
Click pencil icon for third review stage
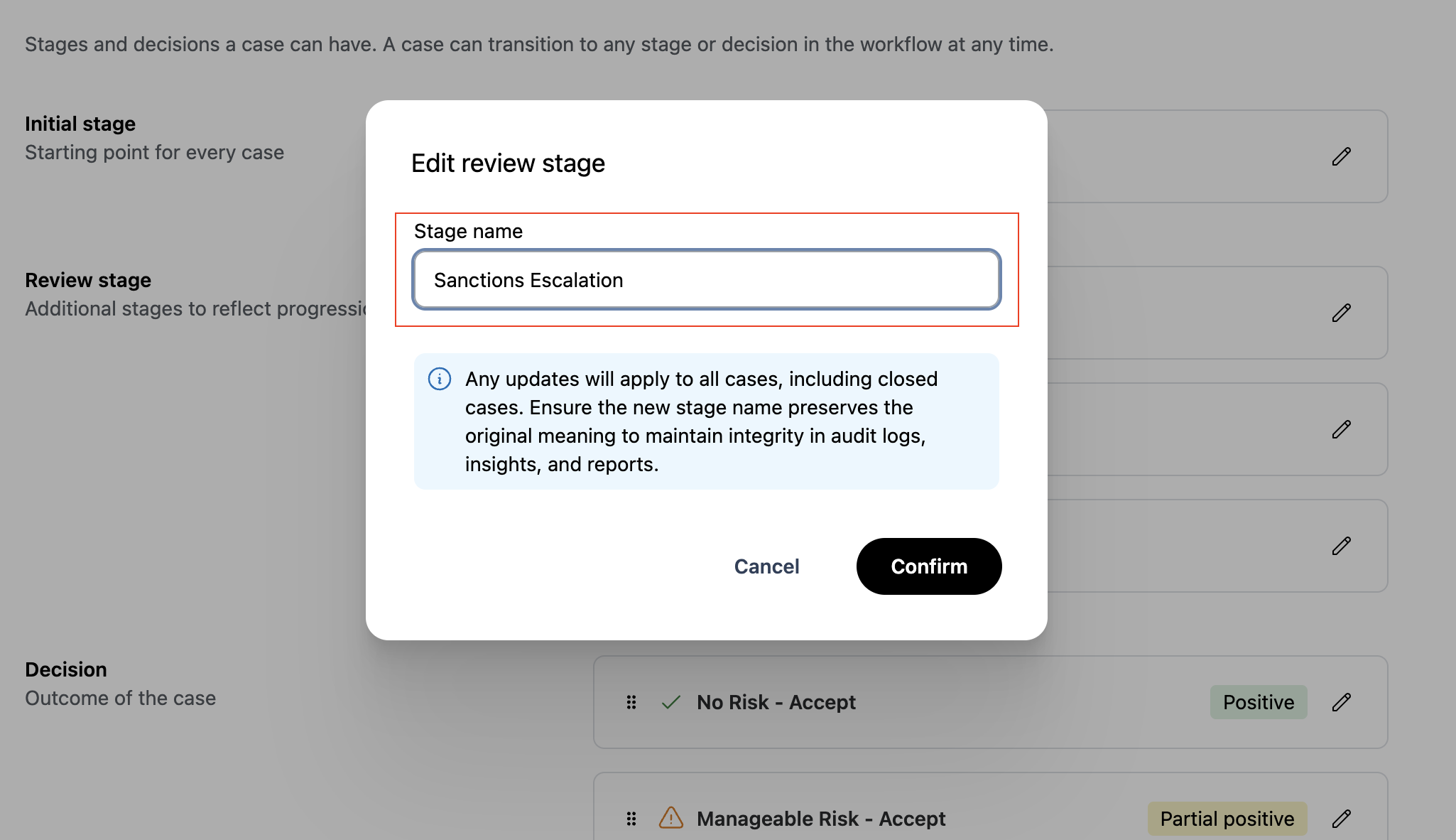coord(1341,546)
